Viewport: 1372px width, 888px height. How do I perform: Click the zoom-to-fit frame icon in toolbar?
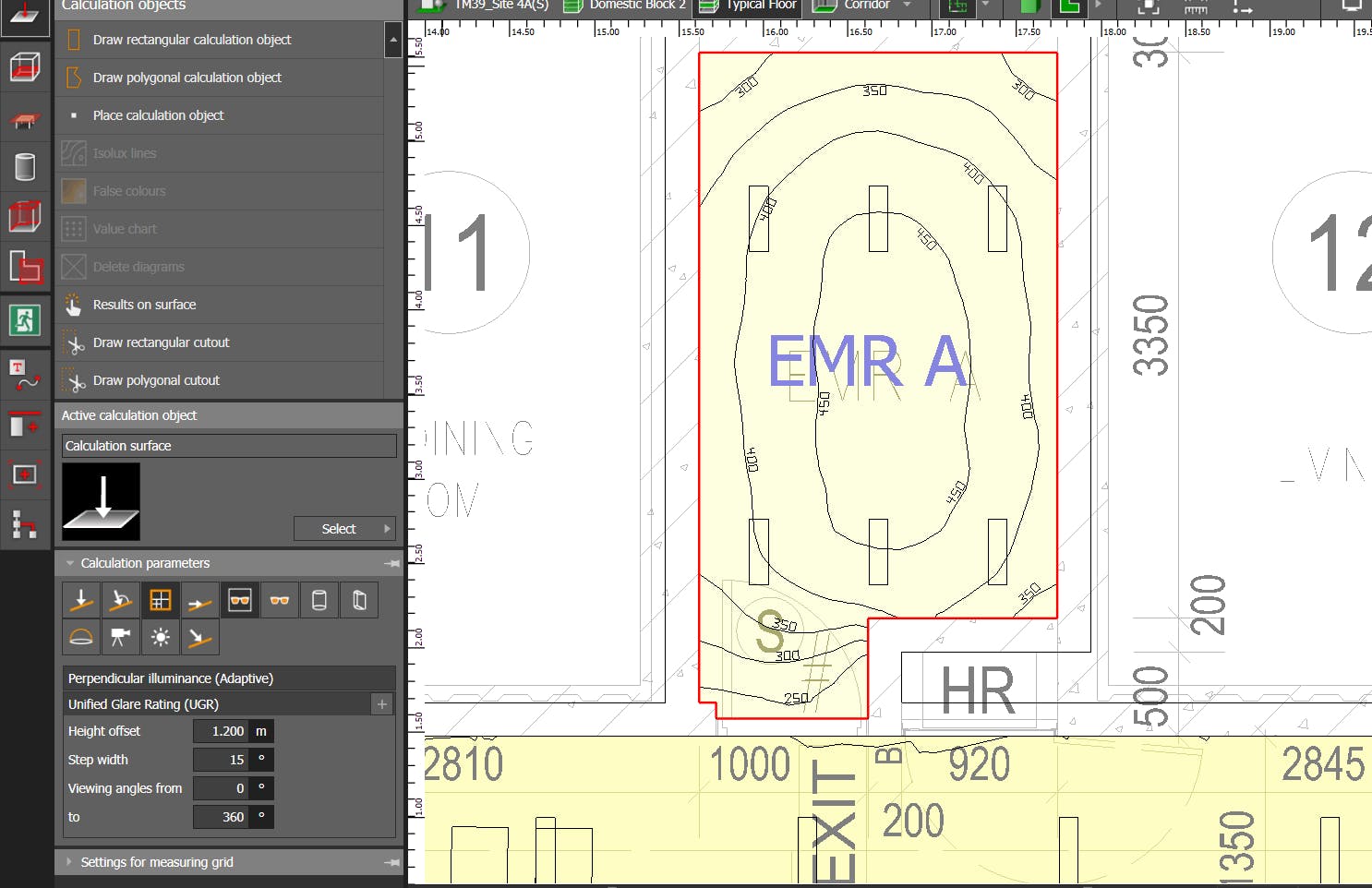pos(1149,6)
